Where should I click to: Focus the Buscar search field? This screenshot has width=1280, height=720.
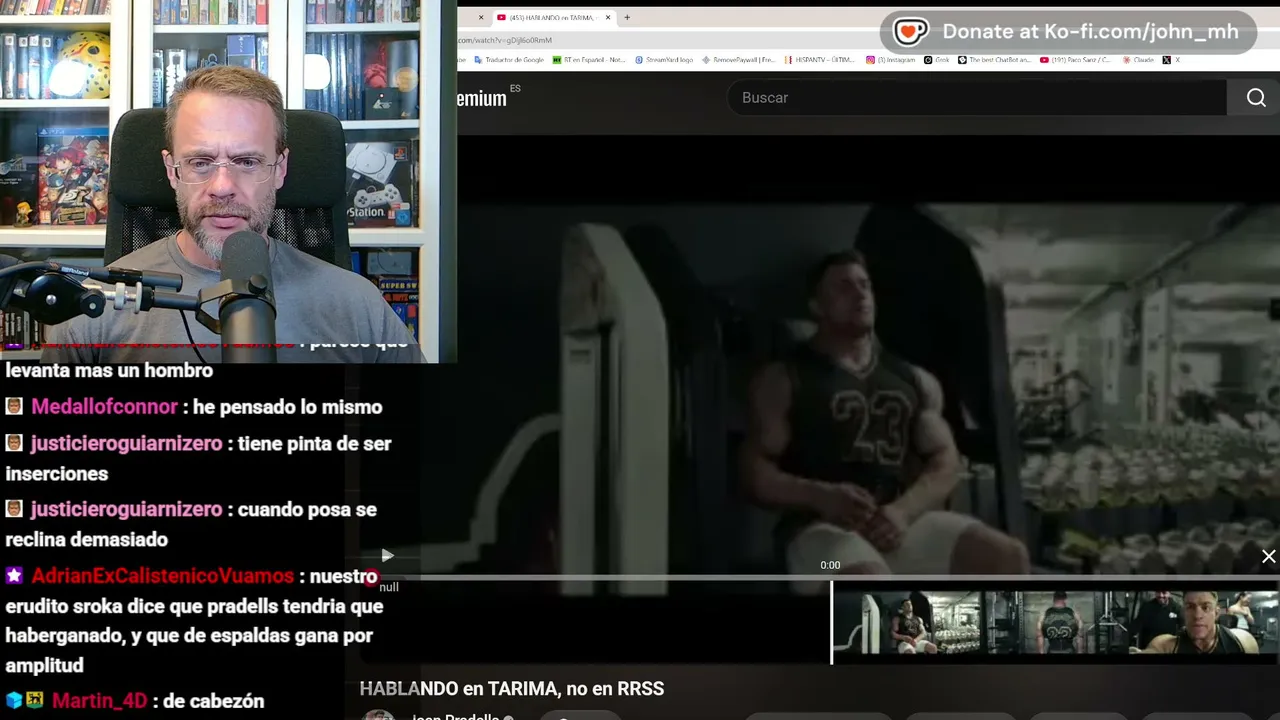(x=979, y=97)
